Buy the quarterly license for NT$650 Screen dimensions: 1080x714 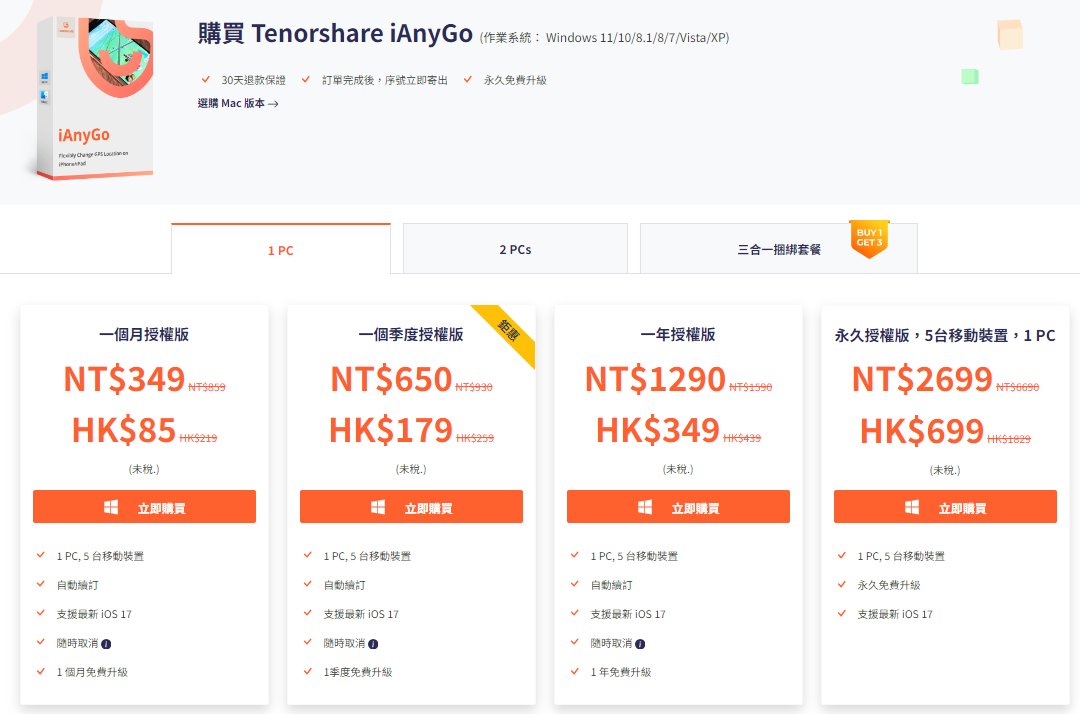point(411,507)
